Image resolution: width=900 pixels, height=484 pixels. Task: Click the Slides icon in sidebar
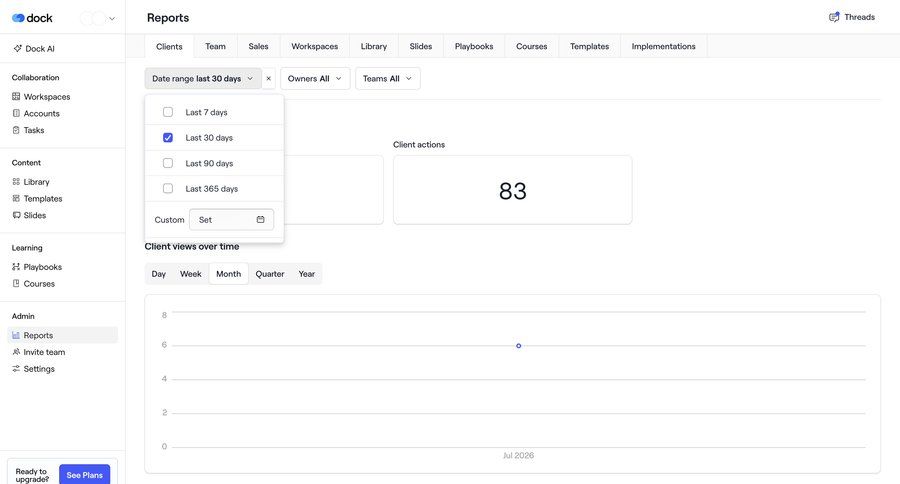[16, 215]
